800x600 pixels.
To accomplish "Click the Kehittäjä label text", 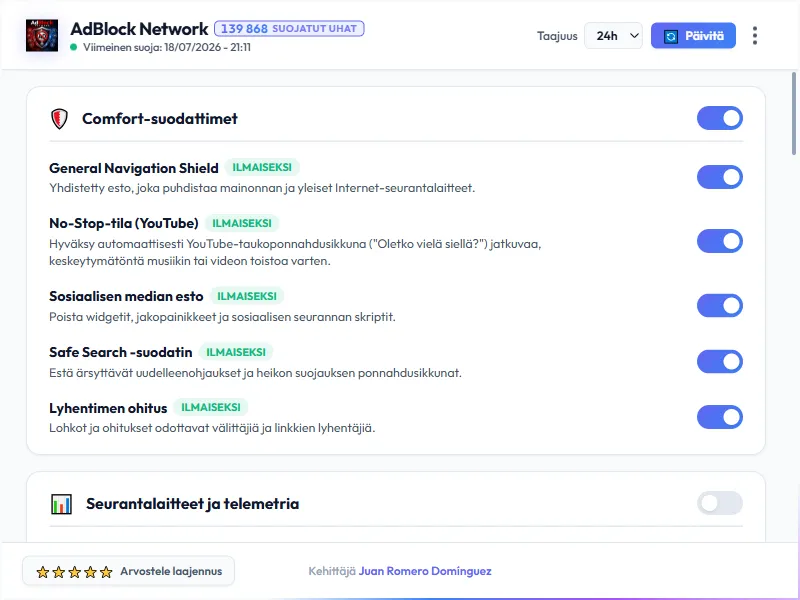I will click(x=332, y=571).
